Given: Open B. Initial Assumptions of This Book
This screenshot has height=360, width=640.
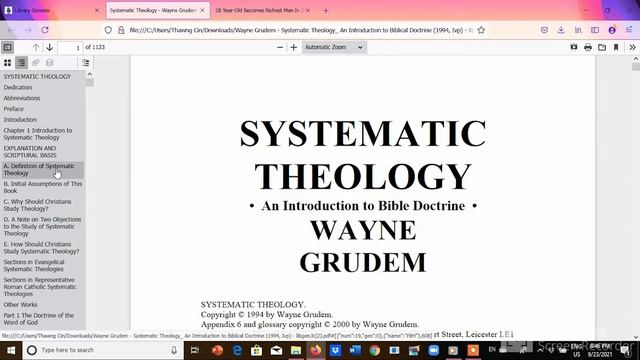Looking at the screenshot, I should click(43, 187).
